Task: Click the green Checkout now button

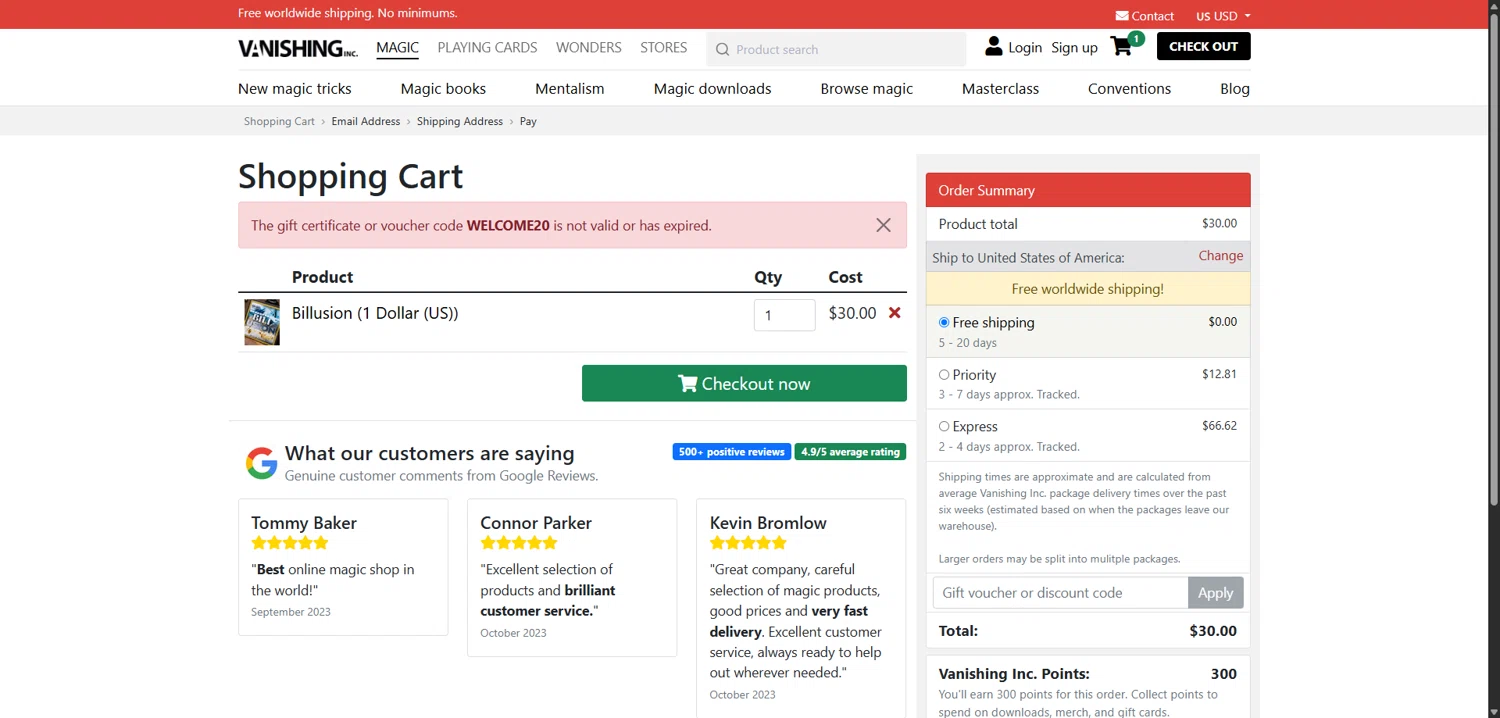Action: pos(744,384)
